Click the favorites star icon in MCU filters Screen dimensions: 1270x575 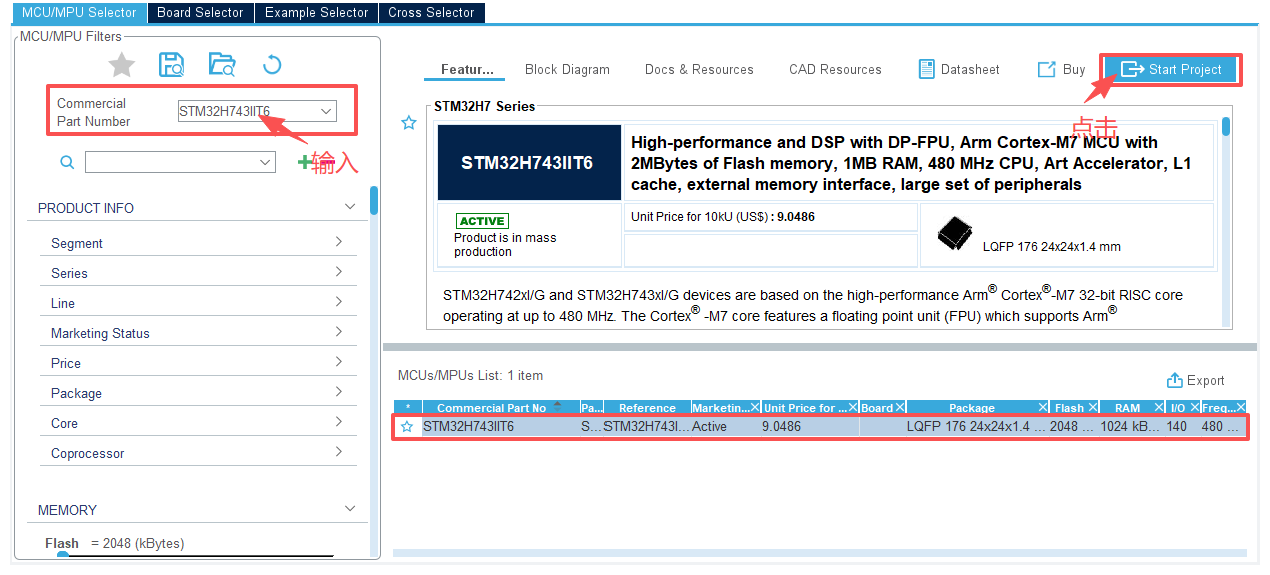(122, 65)
